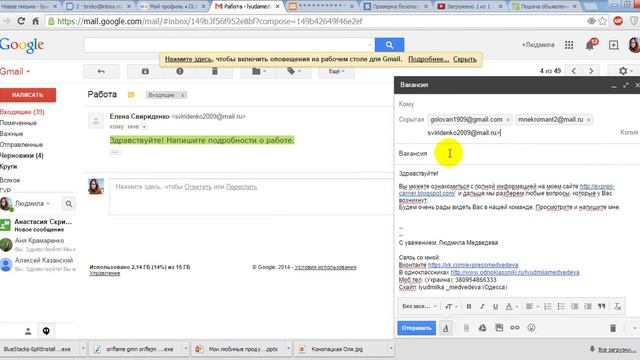This screenshot has height=360, width=640.
Task: Open Важные folder
Action: pyautogui.click(x=11, y=133)
